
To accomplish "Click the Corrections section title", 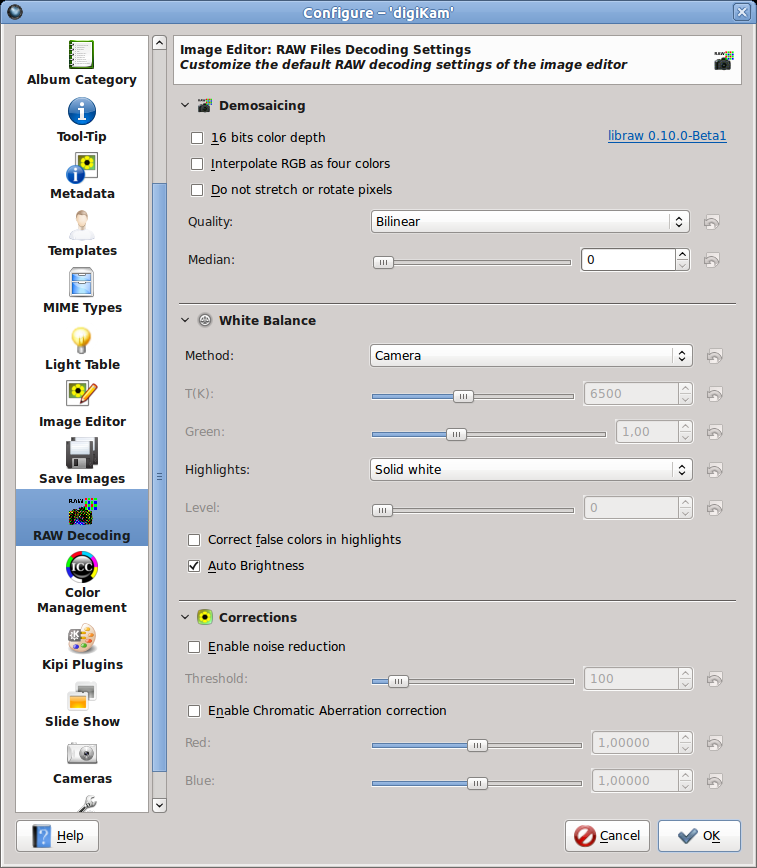I will [x=258, y=617].
